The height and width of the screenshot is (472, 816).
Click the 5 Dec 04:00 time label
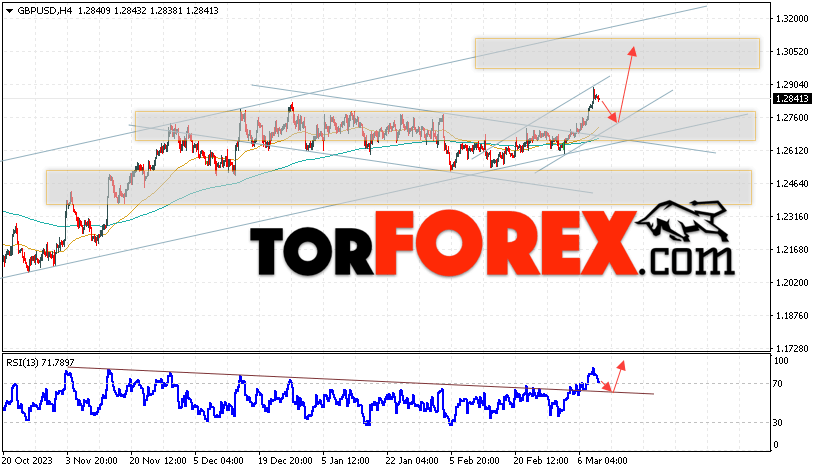pyautogui.click(x=219, y=461)
